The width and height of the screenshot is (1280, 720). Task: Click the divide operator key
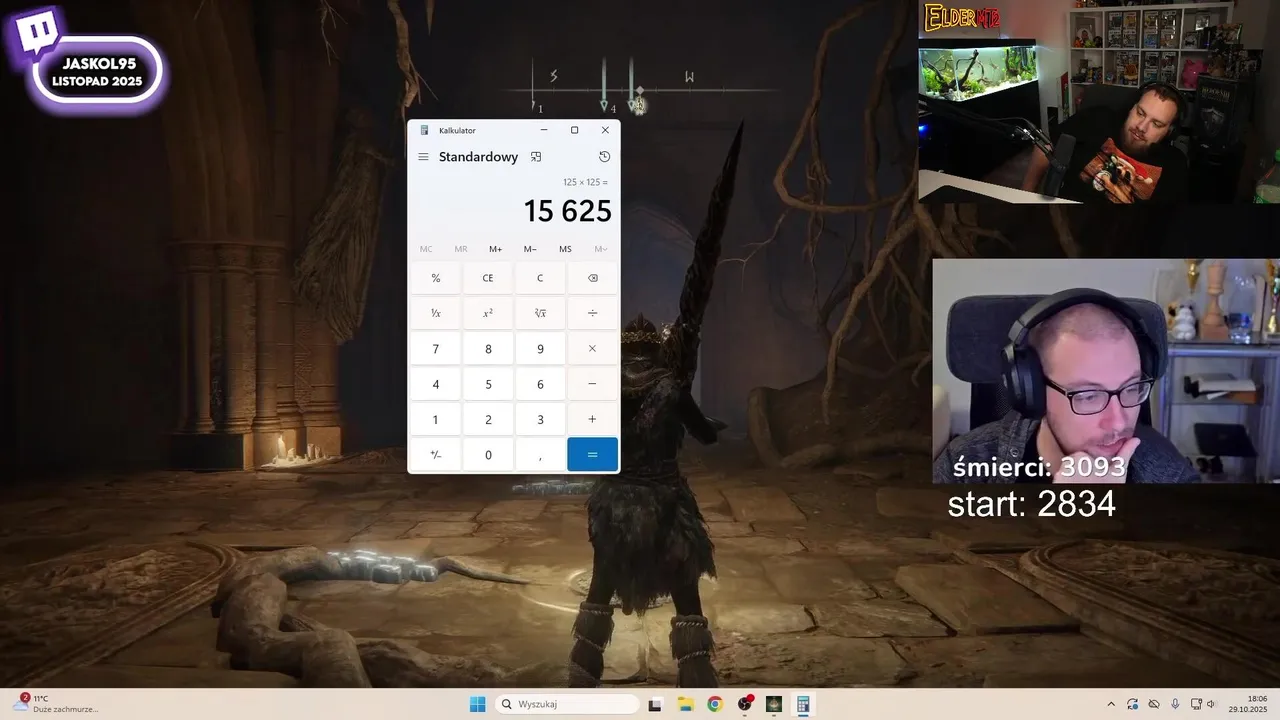[x=592, y=313]
